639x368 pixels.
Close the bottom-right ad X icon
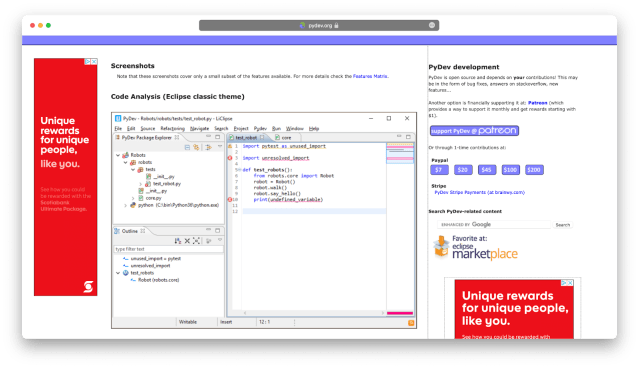click(571, 282)
